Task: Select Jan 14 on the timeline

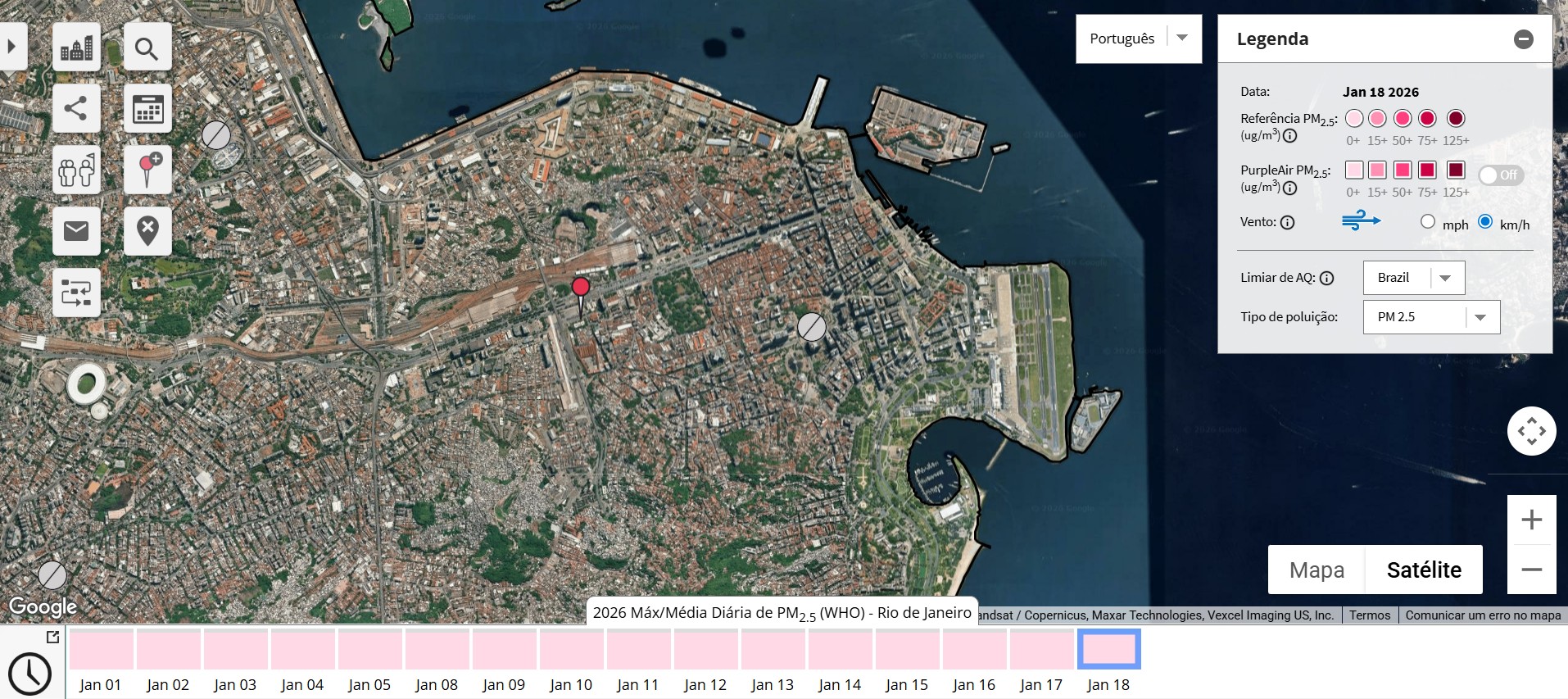Action: (x=840, y=650)
